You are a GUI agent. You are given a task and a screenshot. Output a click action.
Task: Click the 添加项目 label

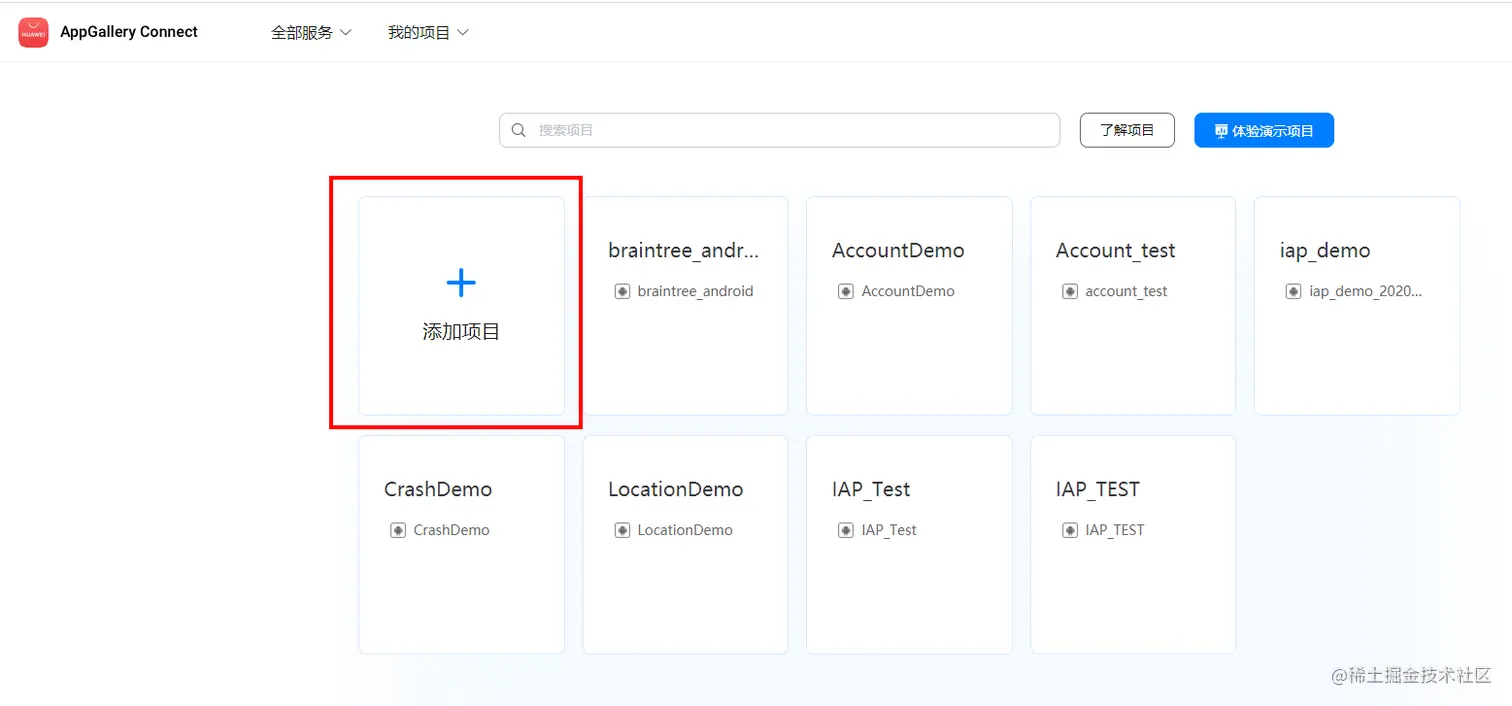pos(461,332)
